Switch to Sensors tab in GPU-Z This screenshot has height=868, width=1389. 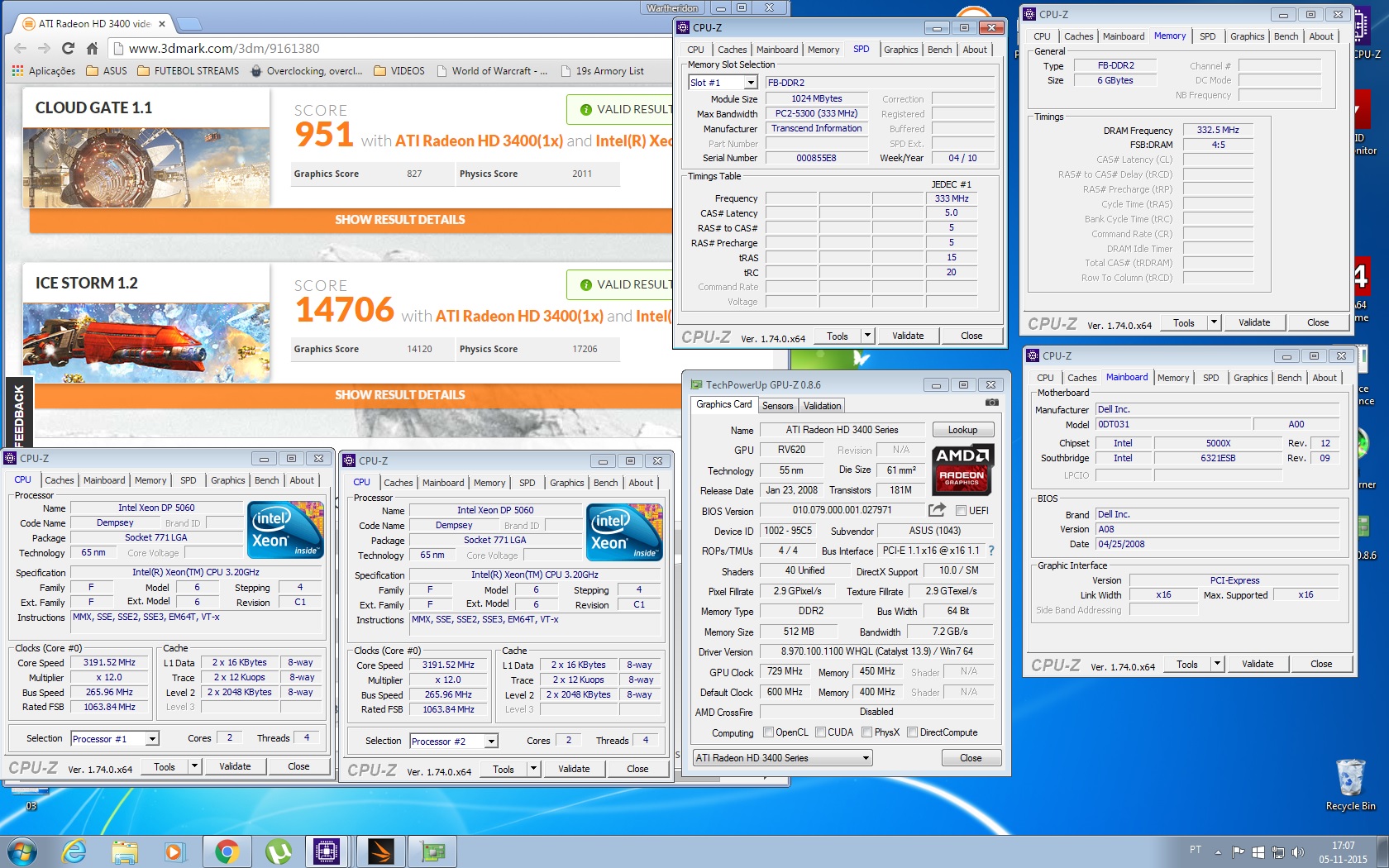(x=777, y=406)
